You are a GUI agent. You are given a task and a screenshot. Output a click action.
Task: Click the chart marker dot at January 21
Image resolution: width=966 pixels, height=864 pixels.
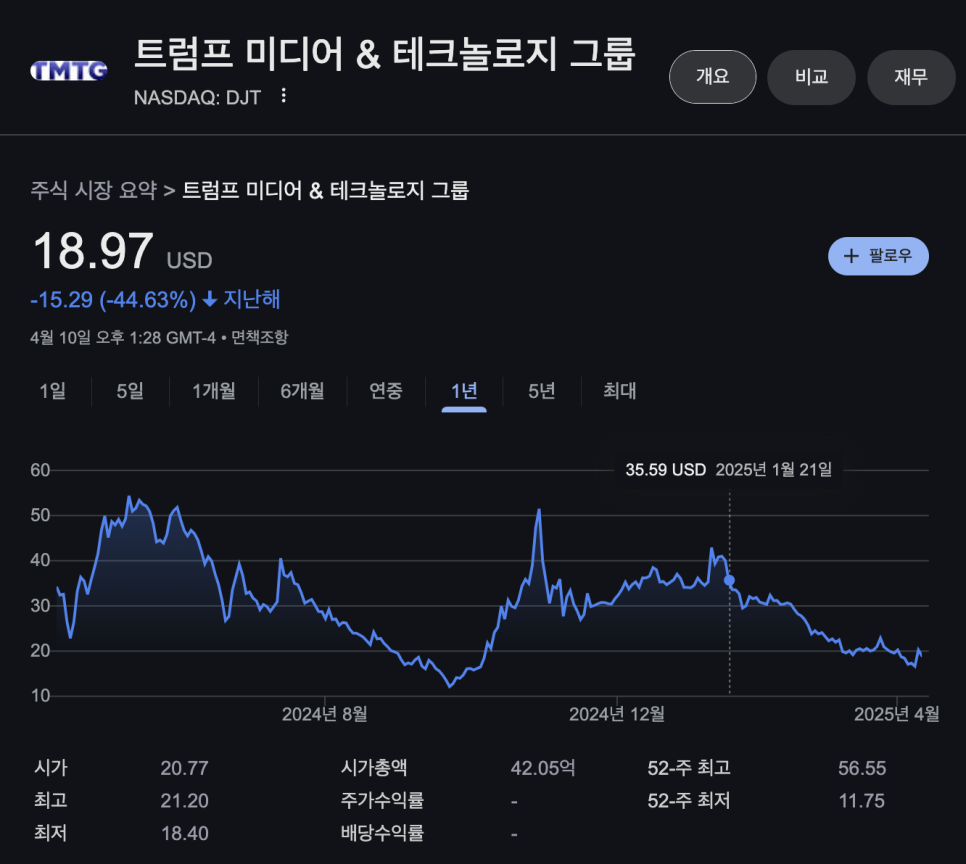(x=729, y=580)
